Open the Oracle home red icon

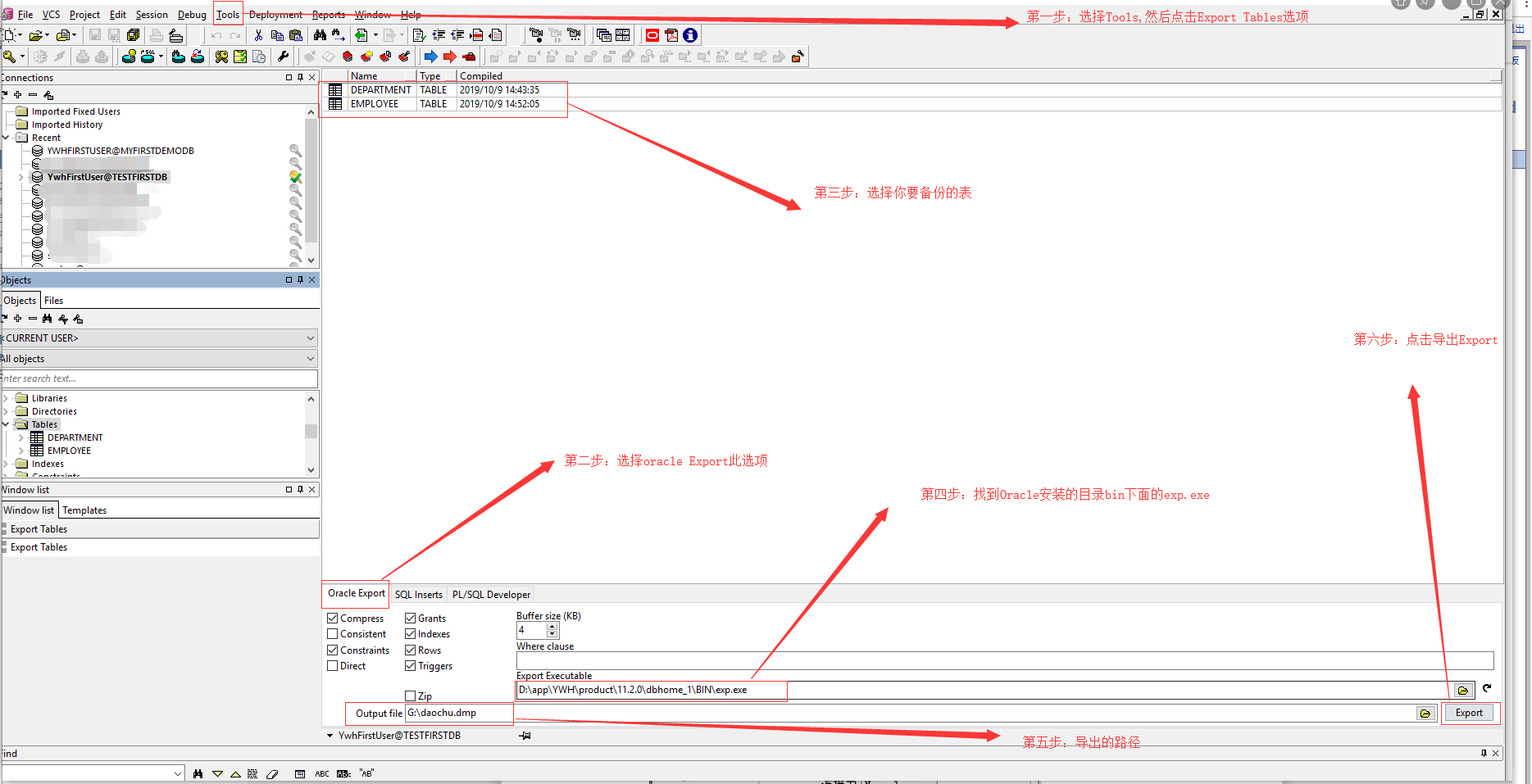point(652,35)
